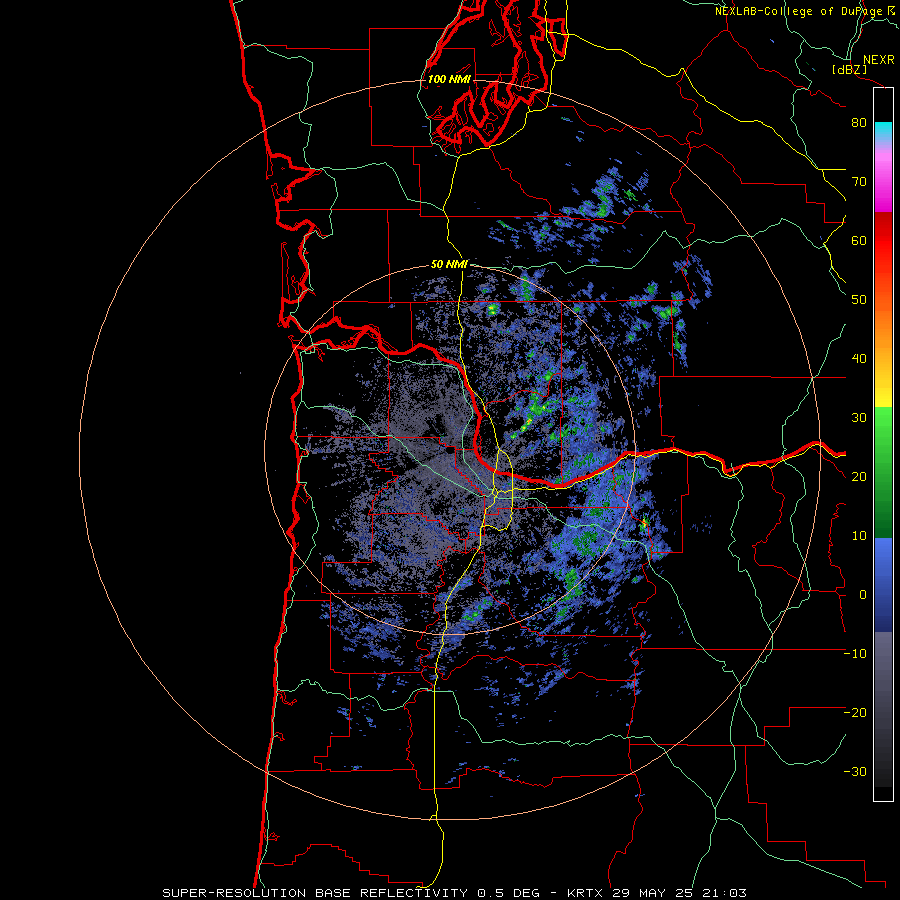This screenshot has height=900, width=900.
Task: Click the -20 value on the dBZ scale
Action: [x=855, y=712]
